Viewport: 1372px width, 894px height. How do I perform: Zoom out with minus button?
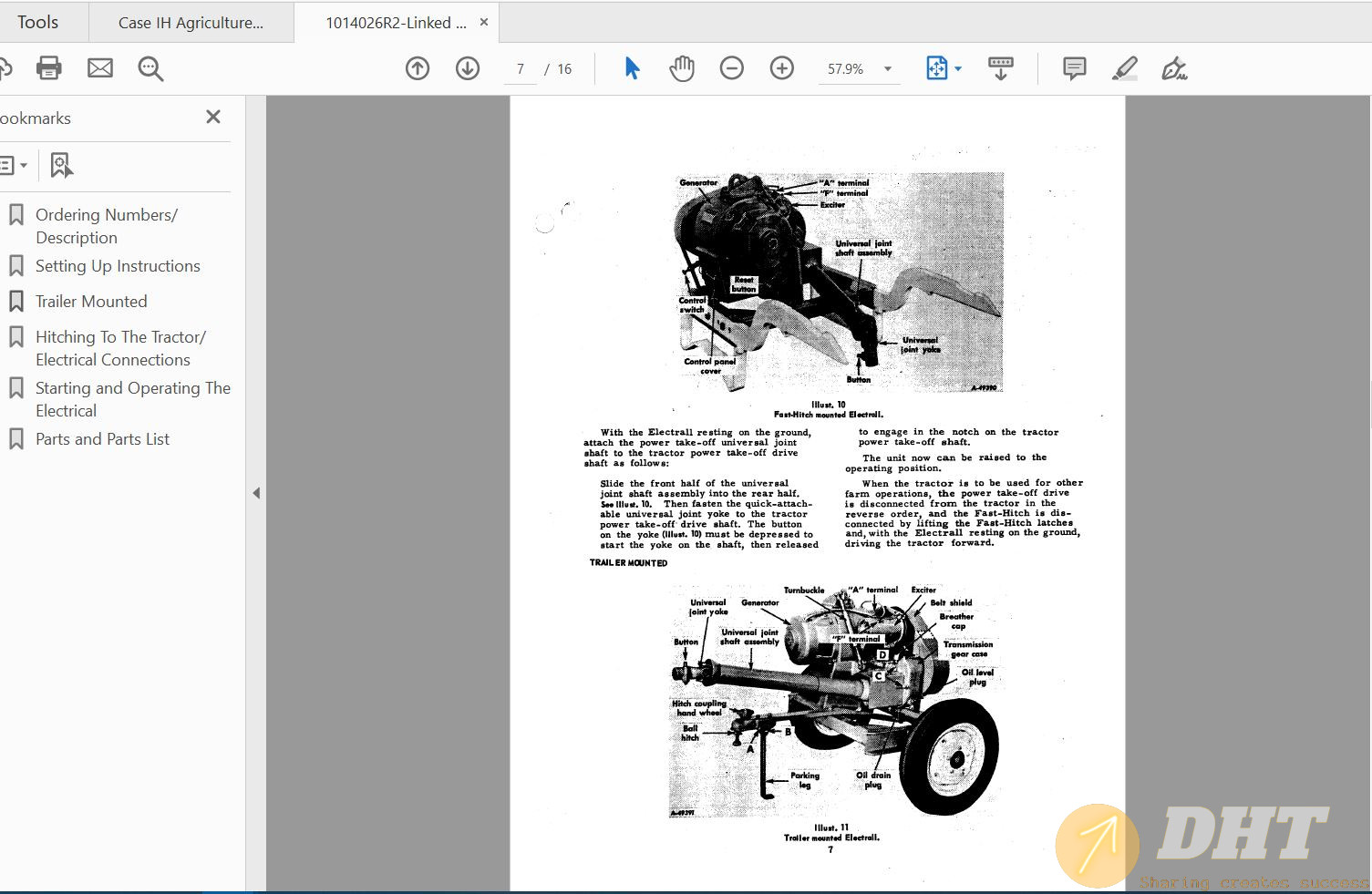click(732, 68)
